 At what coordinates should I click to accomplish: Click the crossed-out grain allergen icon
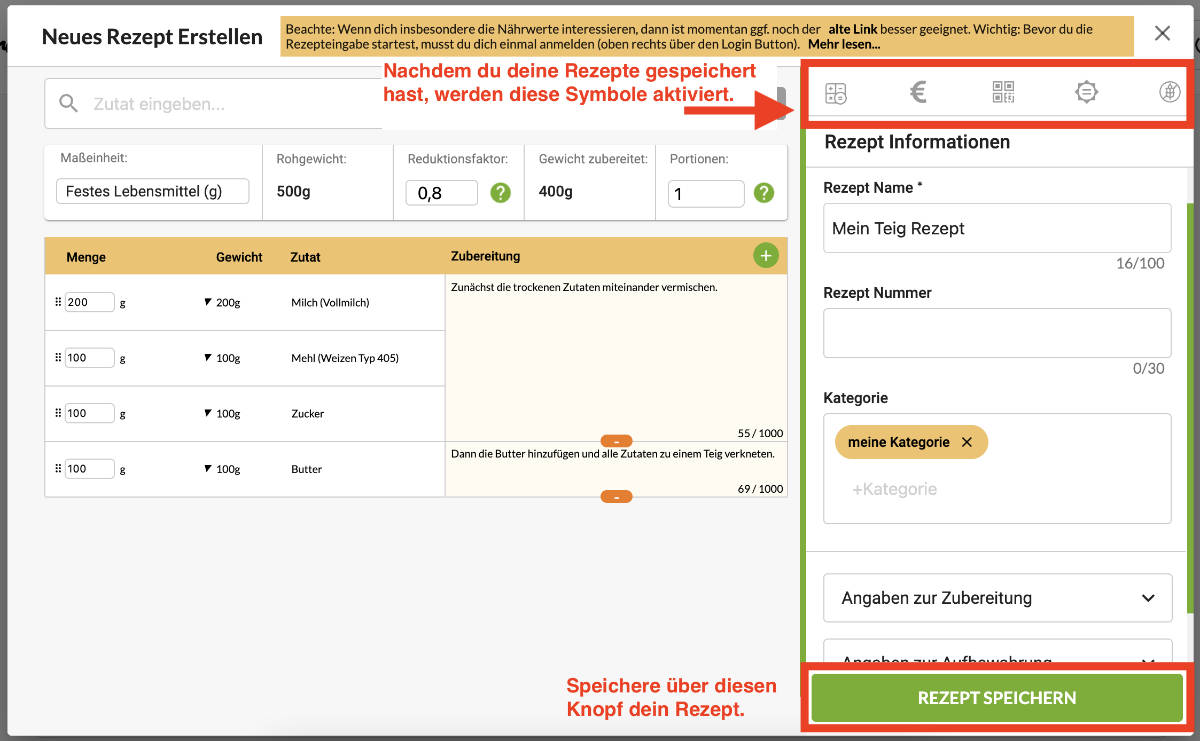coord(1170,92)
